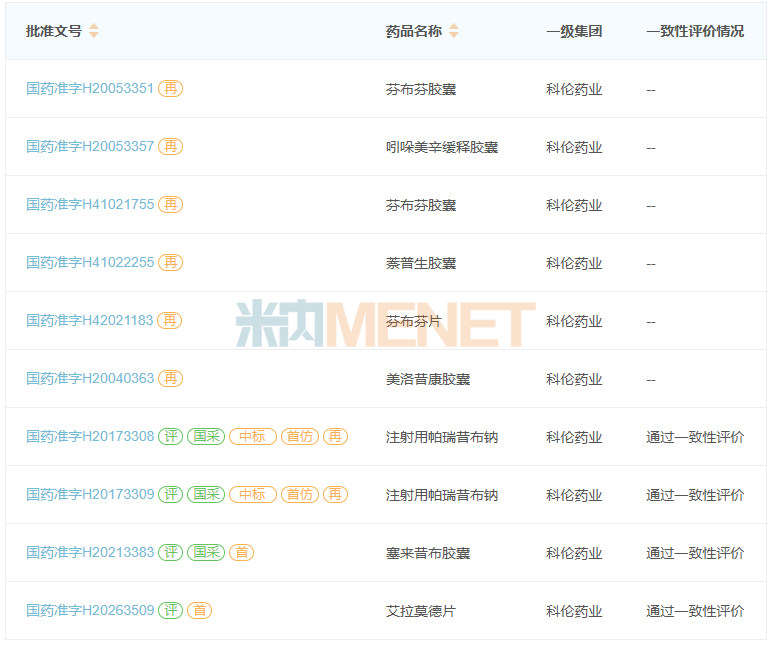The width and height of the screenshot is (772, 645).
Task: Select 注射用帕瑞昔布钠 in H20173308 row
Action: tap(442, 437)
